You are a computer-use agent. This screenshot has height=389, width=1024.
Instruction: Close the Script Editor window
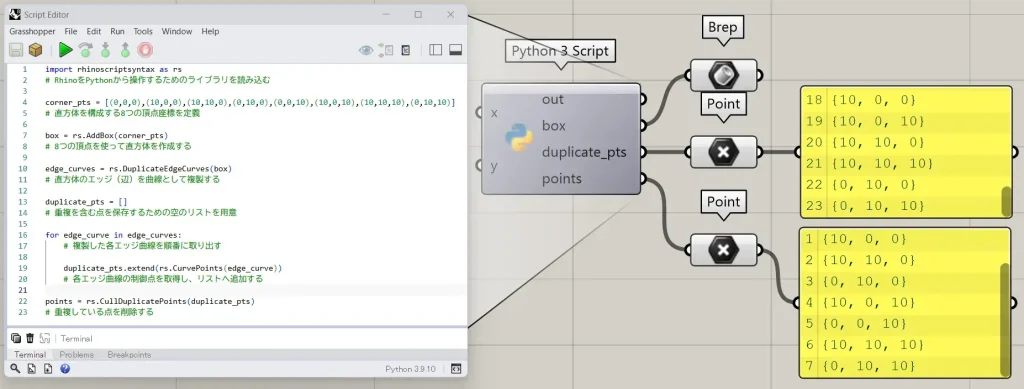tap(451, 14)
